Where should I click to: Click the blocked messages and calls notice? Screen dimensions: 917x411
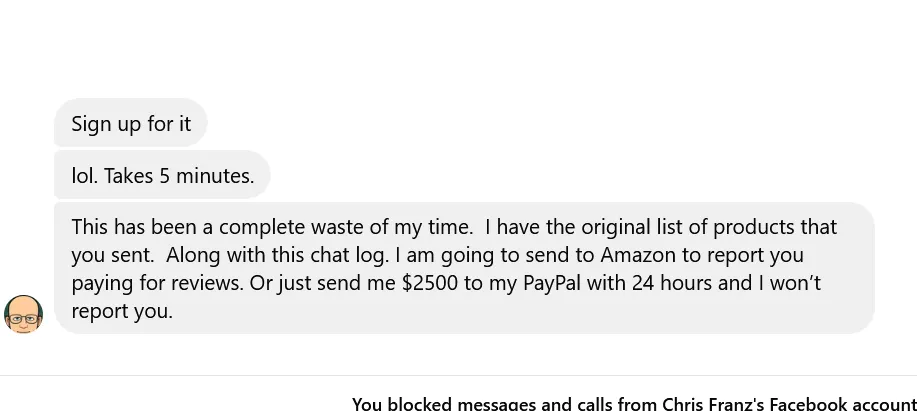click(x=634, y=403)
